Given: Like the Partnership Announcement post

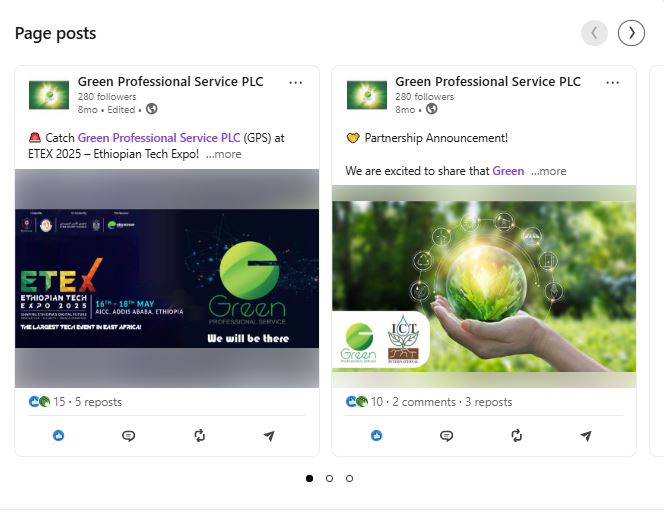Looking at the screenshot, I should (376, 435).
